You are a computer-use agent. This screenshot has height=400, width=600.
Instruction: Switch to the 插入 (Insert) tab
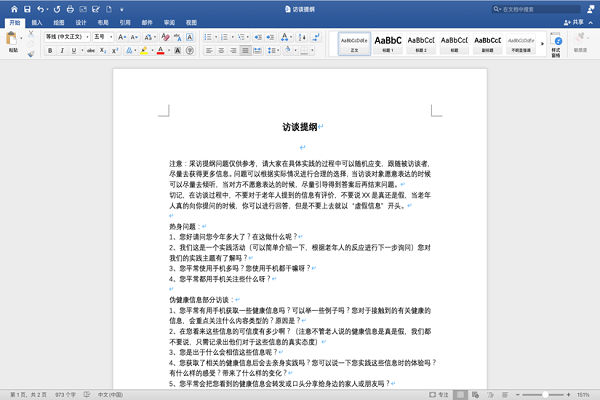[36, 20]
